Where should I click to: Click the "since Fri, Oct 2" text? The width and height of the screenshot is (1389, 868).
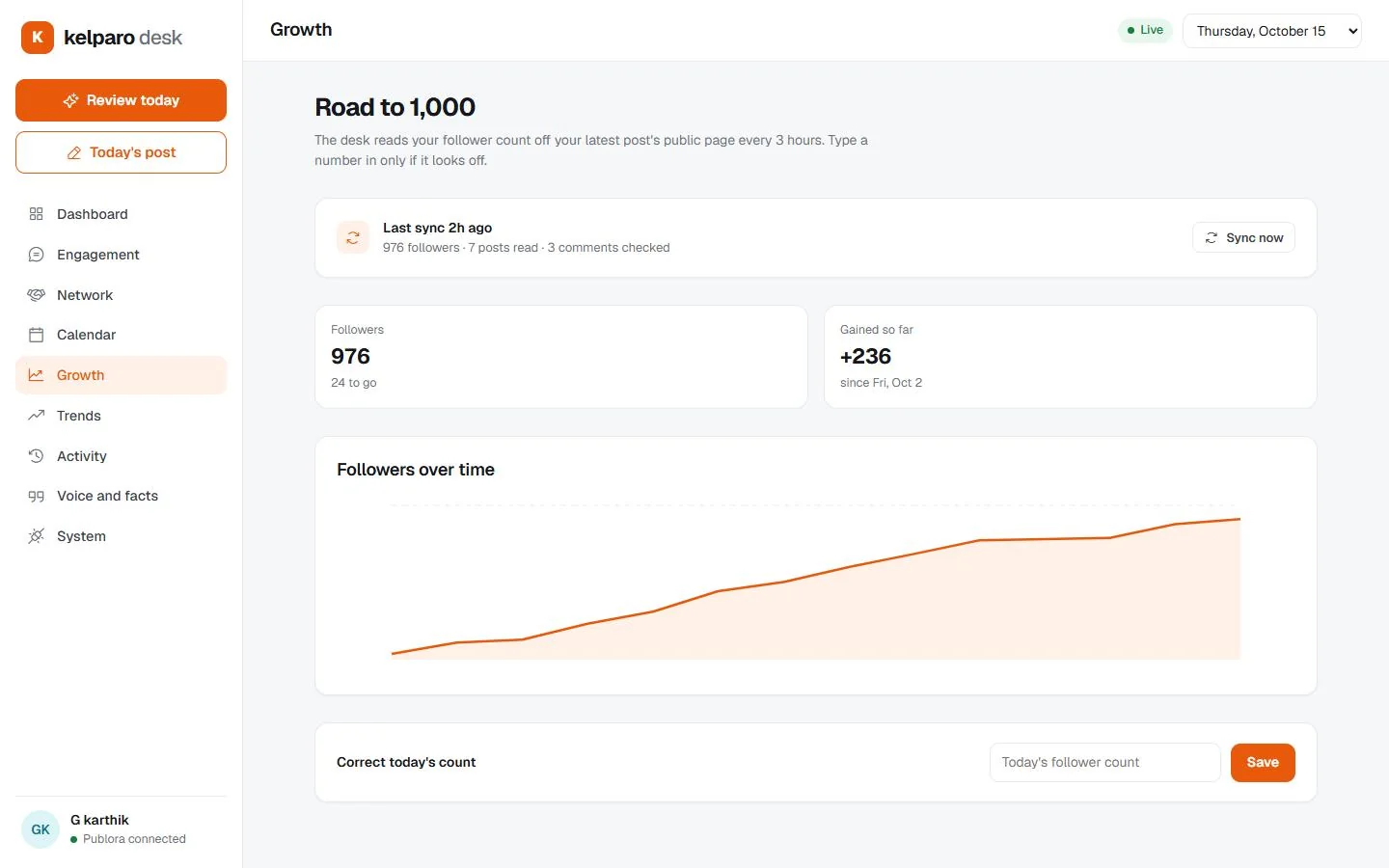pos(881,383)
